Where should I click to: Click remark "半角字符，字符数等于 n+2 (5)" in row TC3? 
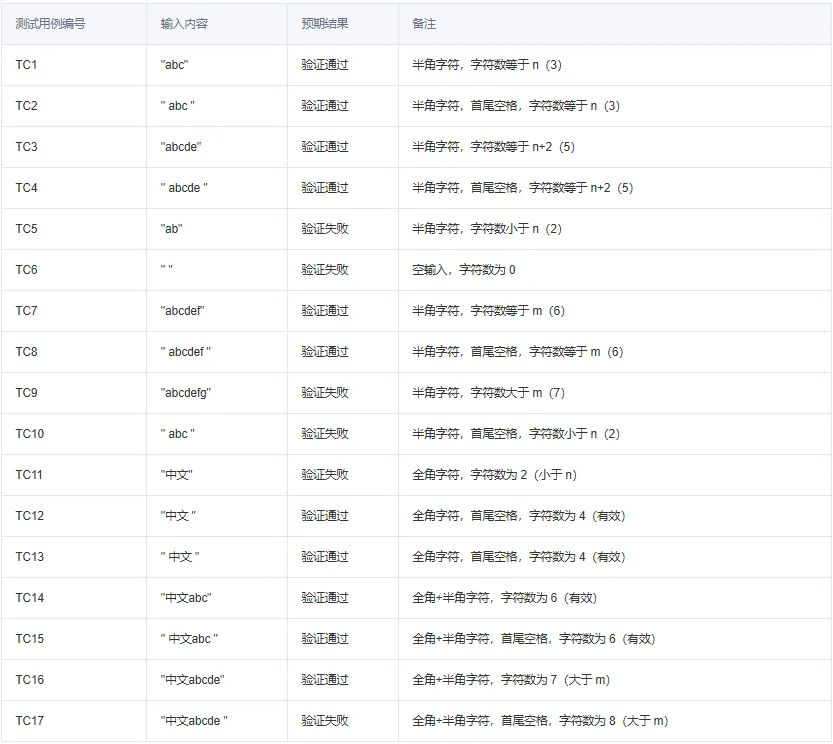(x=494, y=147)
